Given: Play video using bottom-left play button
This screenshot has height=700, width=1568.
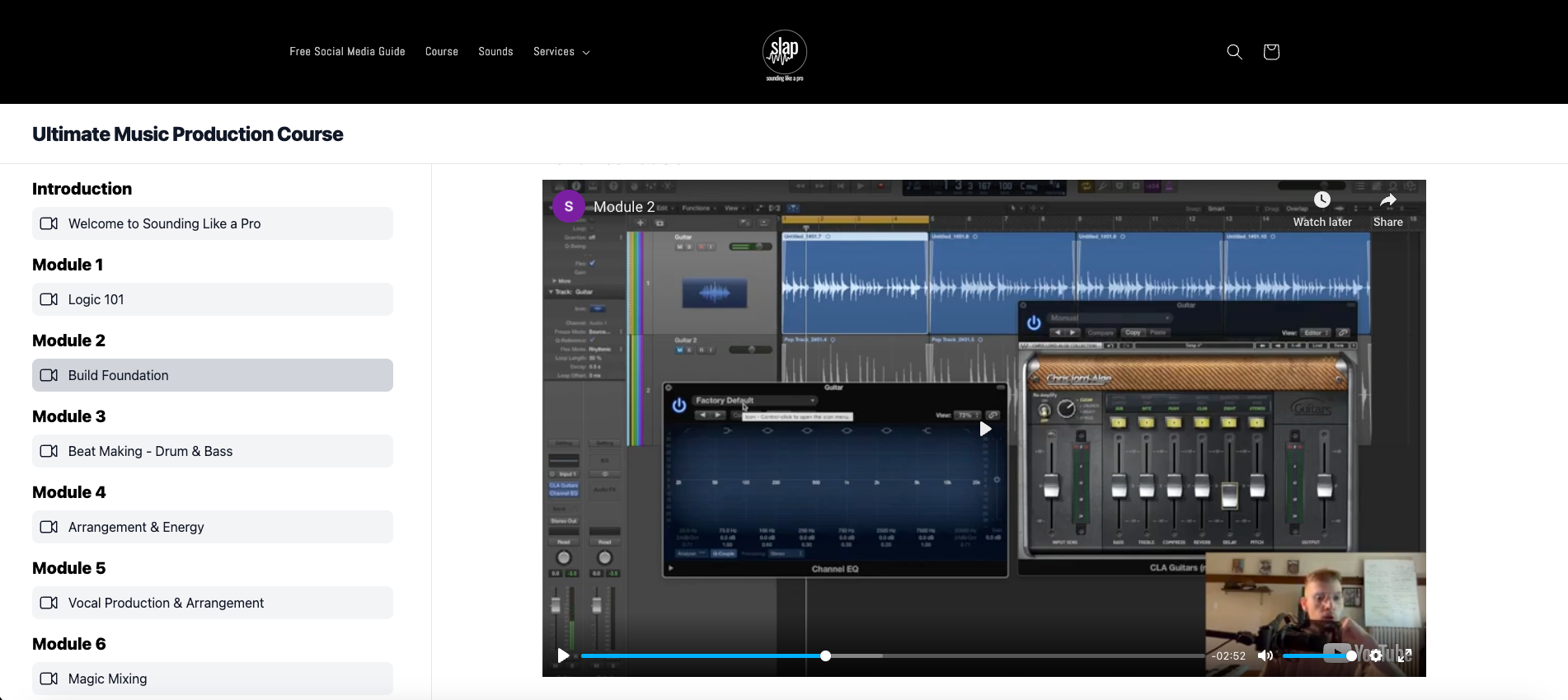Looking at the screenshot, I should tap(563, 656).
